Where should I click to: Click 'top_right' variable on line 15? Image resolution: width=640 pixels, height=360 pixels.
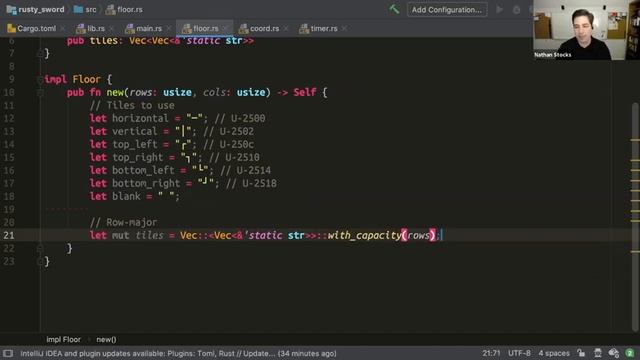pos(138,158)
